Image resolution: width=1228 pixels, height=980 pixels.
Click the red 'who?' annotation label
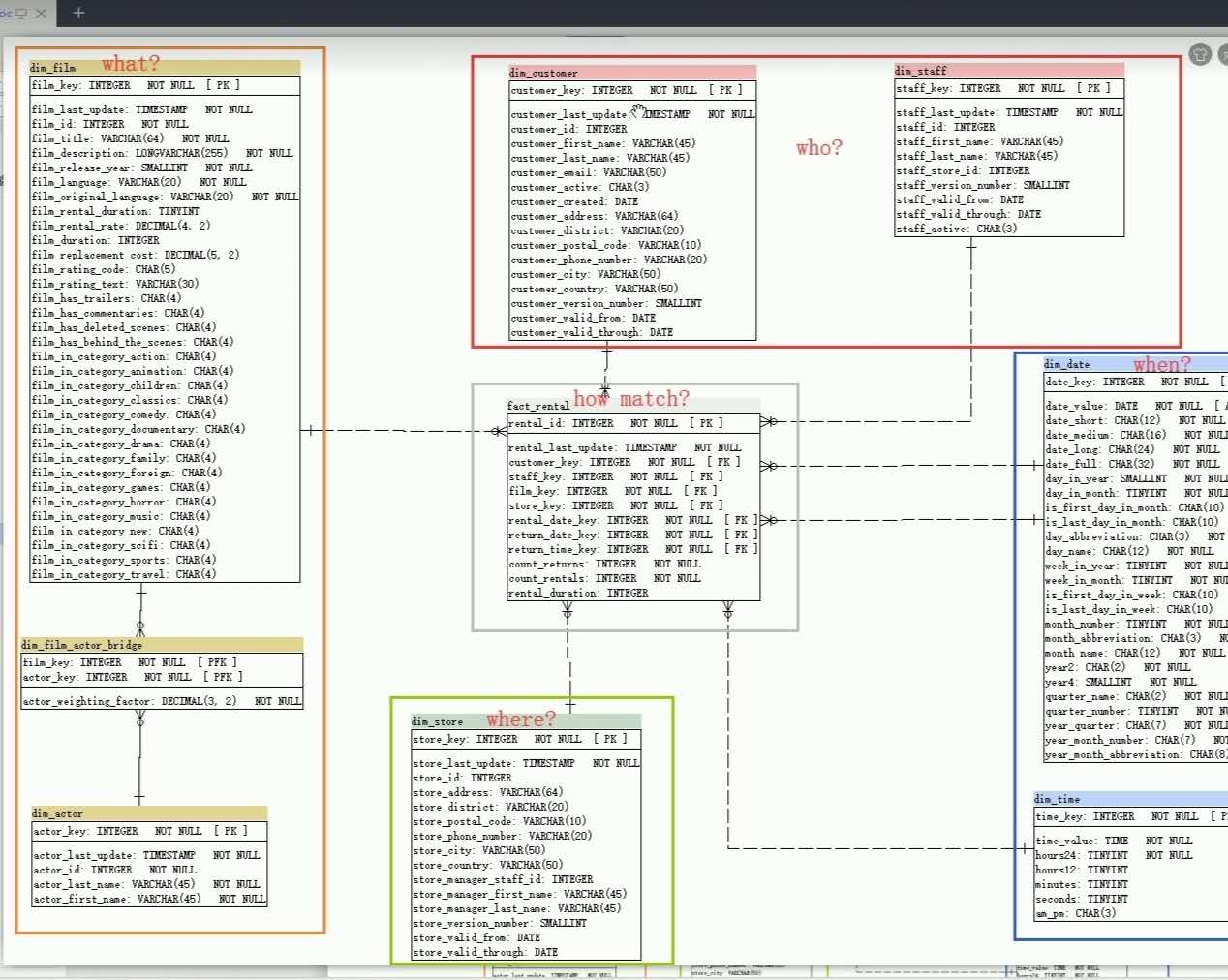tap(819, 147)
